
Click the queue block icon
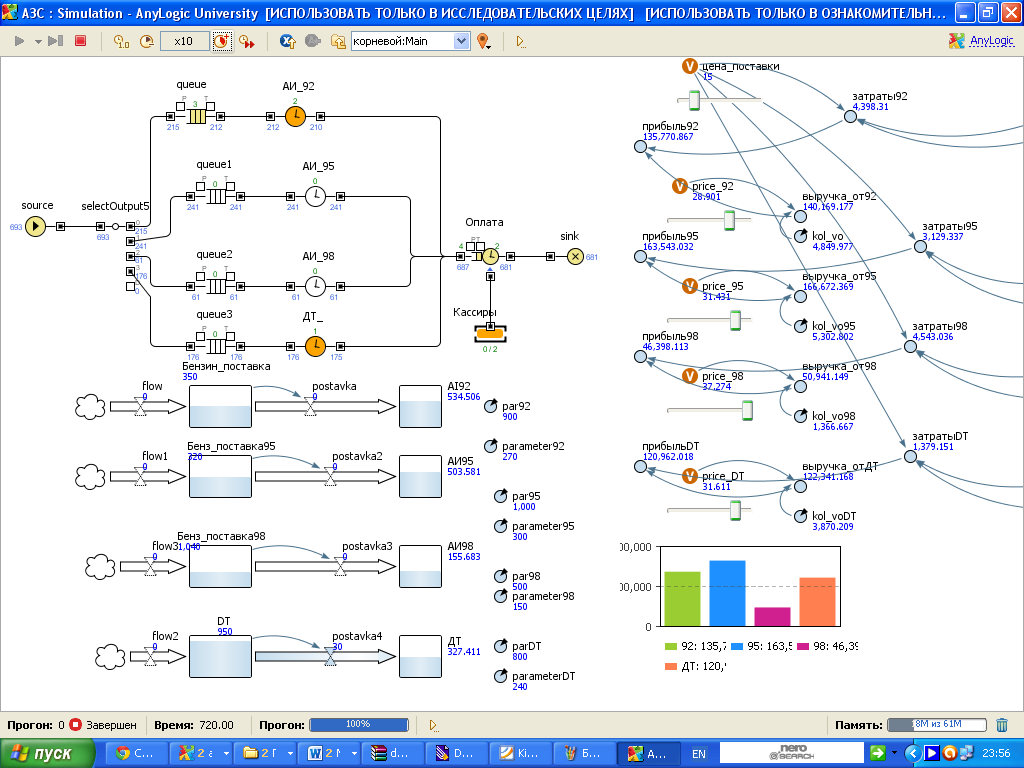(x=197, y=116)
